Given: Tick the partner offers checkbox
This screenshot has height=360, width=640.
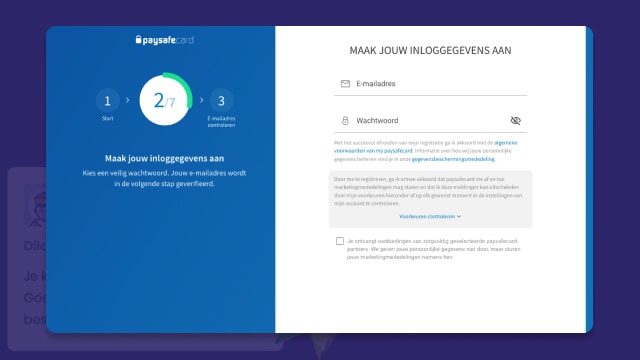Looking at the screenshot, I should [x=340, y=241].
